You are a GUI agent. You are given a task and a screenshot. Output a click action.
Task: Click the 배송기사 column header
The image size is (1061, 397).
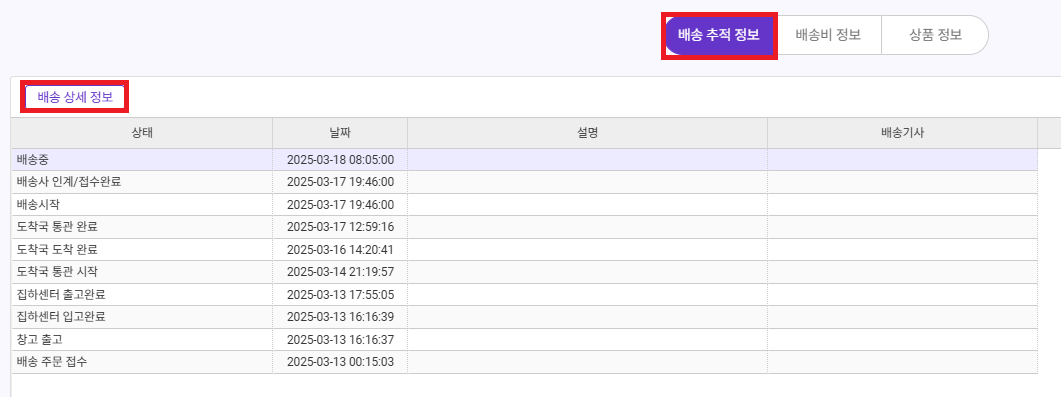pyautogui.click(x=903, y=133)
